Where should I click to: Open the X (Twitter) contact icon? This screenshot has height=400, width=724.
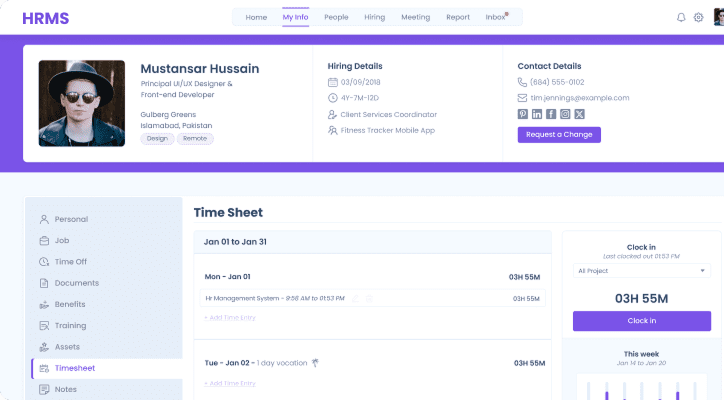point(579,114)
